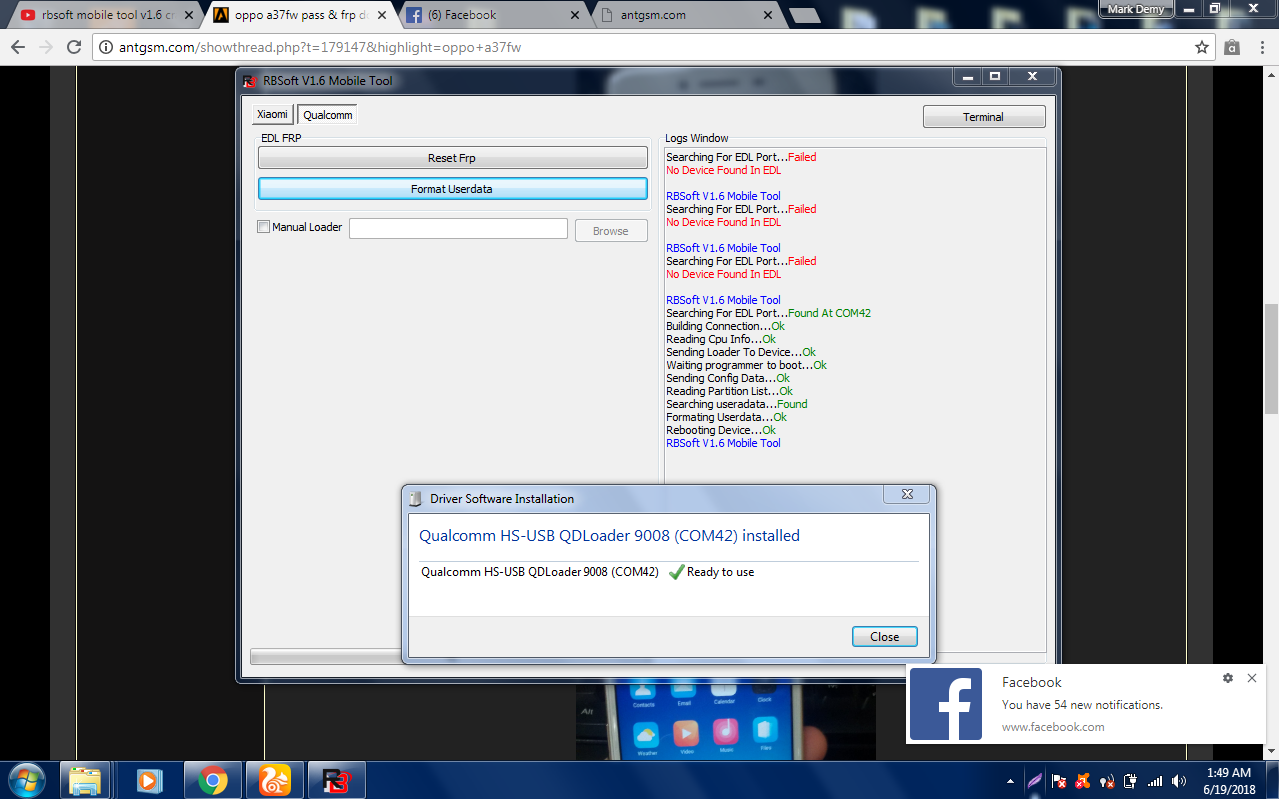This screenshot has height=799, width=1279.
Task: Click the purple feather tray icon
Action: click(x=1035, y=781)
